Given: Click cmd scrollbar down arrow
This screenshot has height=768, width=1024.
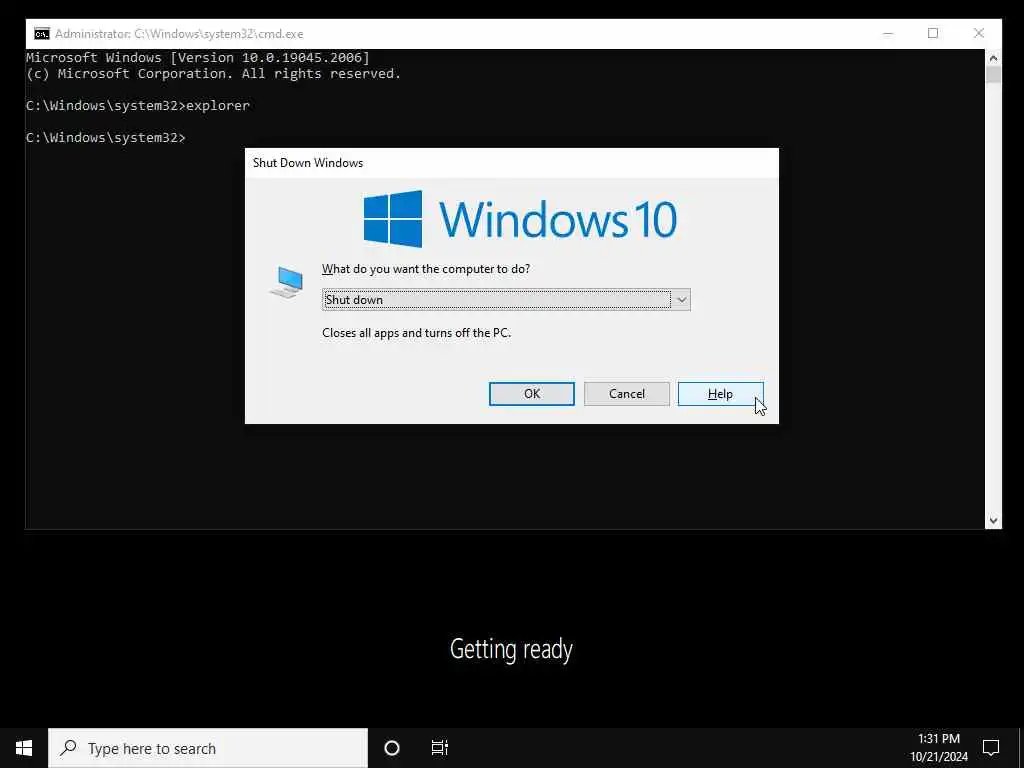Looking at the screenshot, I should click(993, 520).
